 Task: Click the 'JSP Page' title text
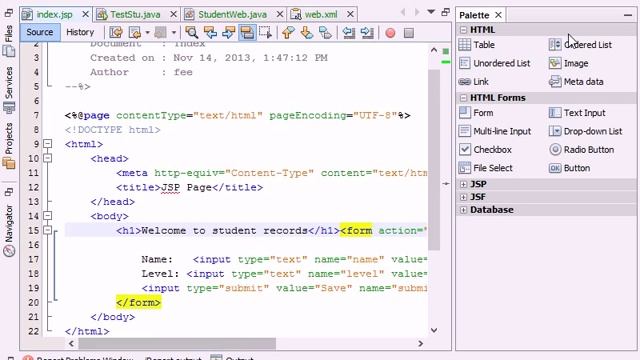click(187, 187)
